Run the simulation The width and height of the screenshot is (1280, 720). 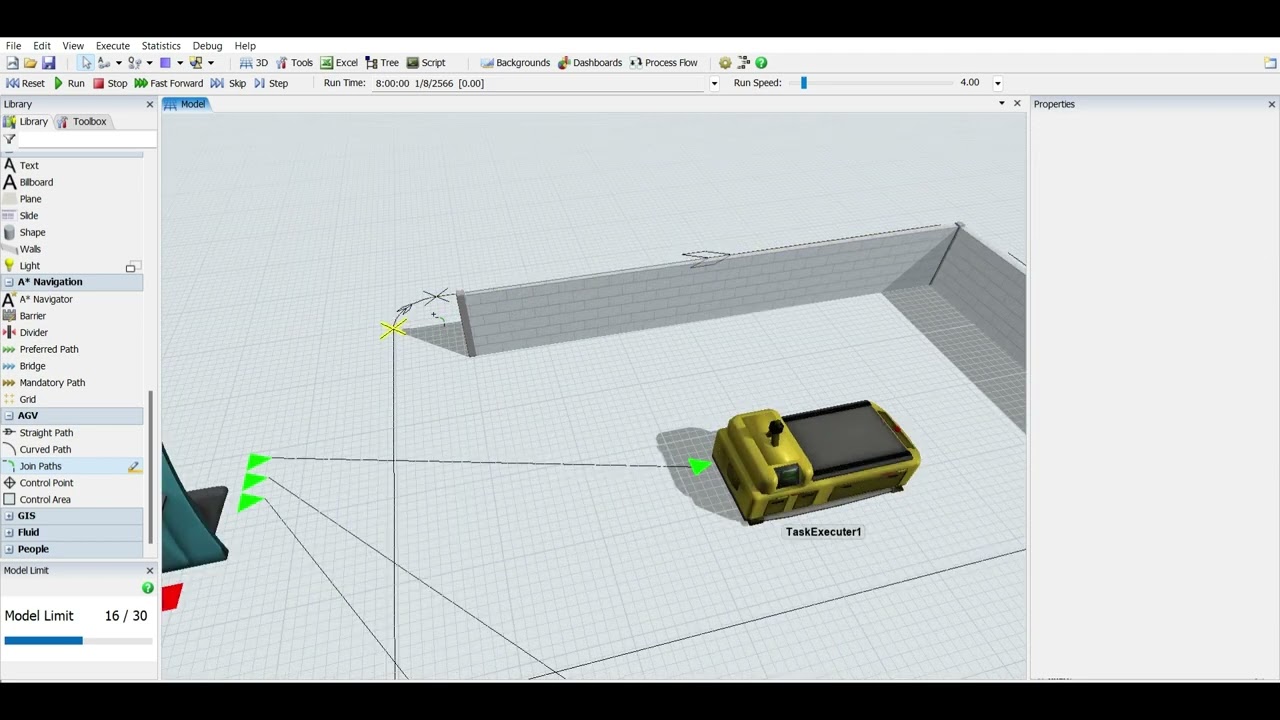(x=68, y=83)
